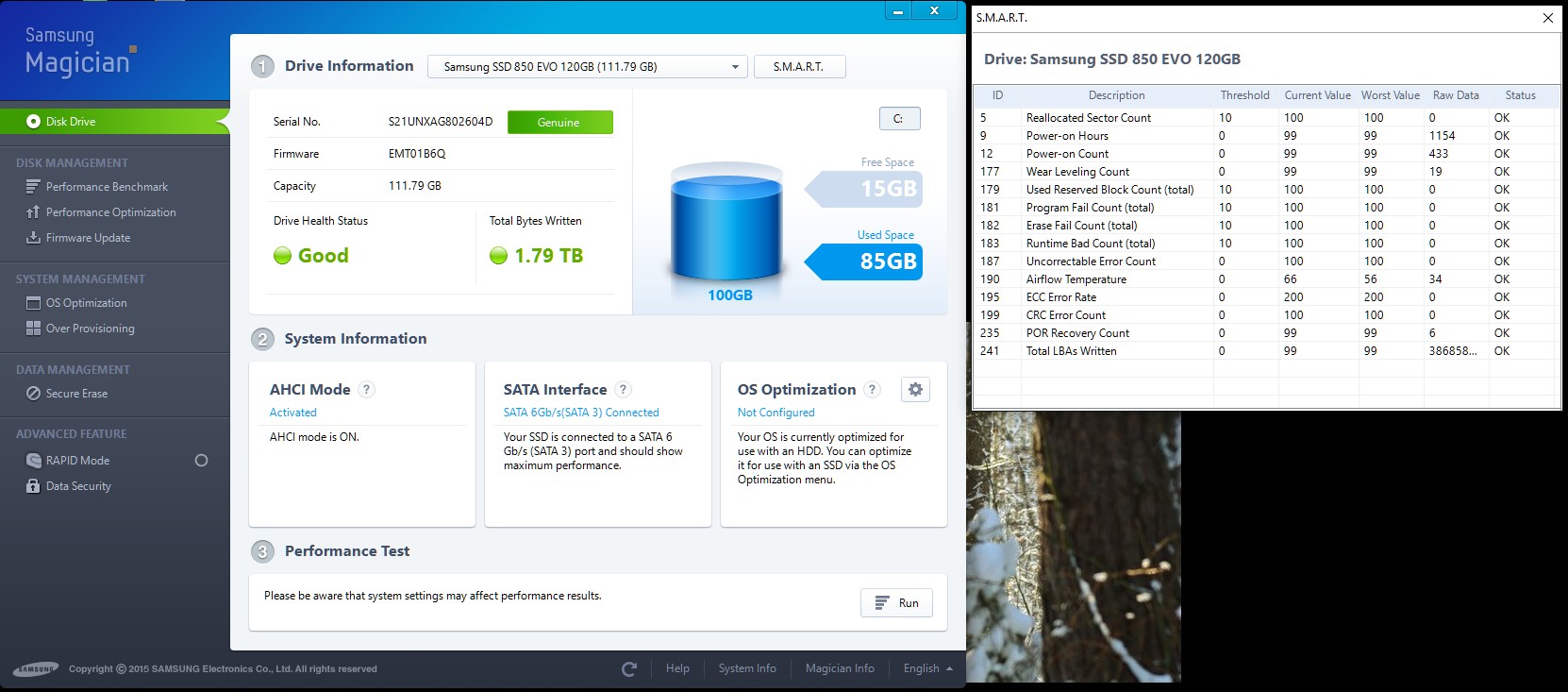The width and height of the screenshot is (1568, 692).
Task: Run the performance test
Action: pos(896,603)
